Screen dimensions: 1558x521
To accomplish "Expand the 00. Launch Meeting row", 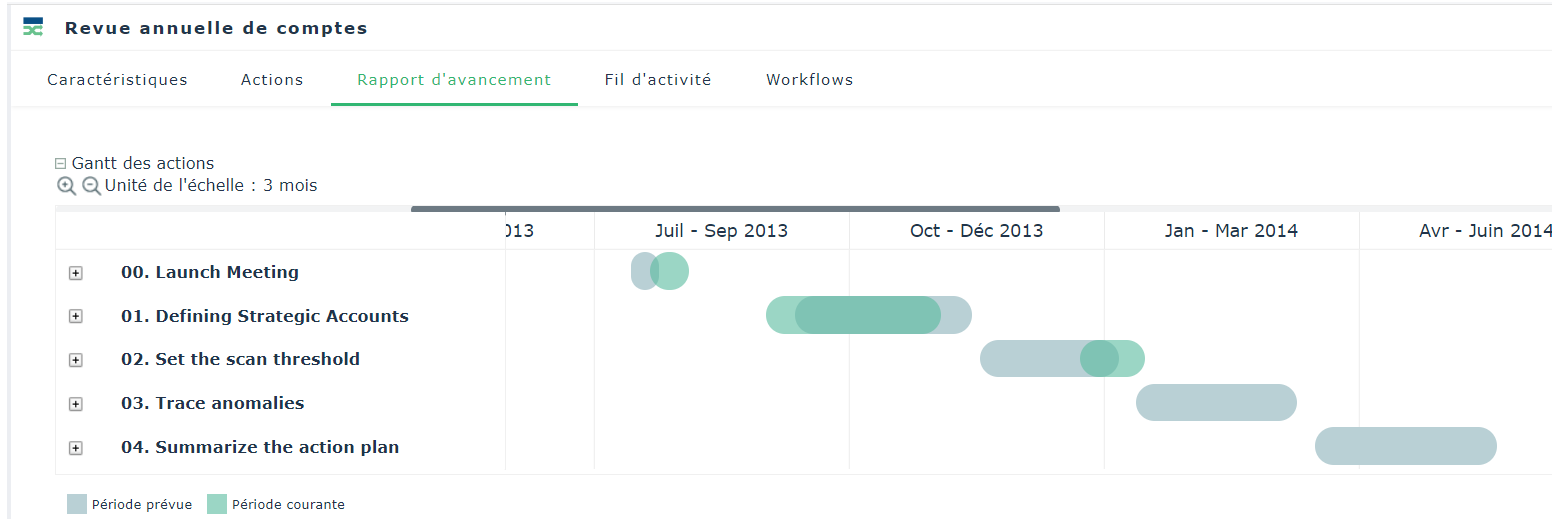I will [75, 273].
